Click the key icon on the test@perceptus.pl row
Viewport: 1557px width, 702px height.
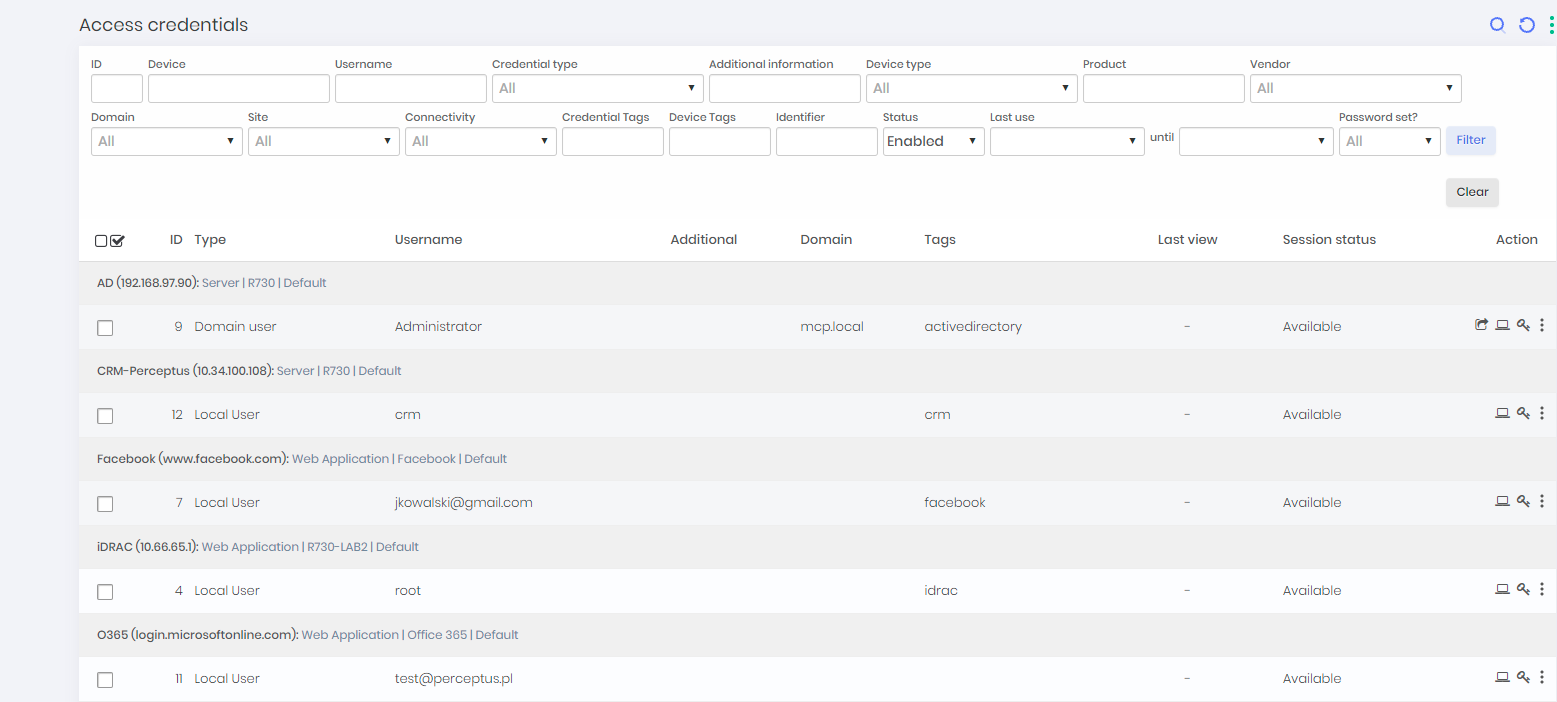pyautogui.click(x=1523, y=677)
